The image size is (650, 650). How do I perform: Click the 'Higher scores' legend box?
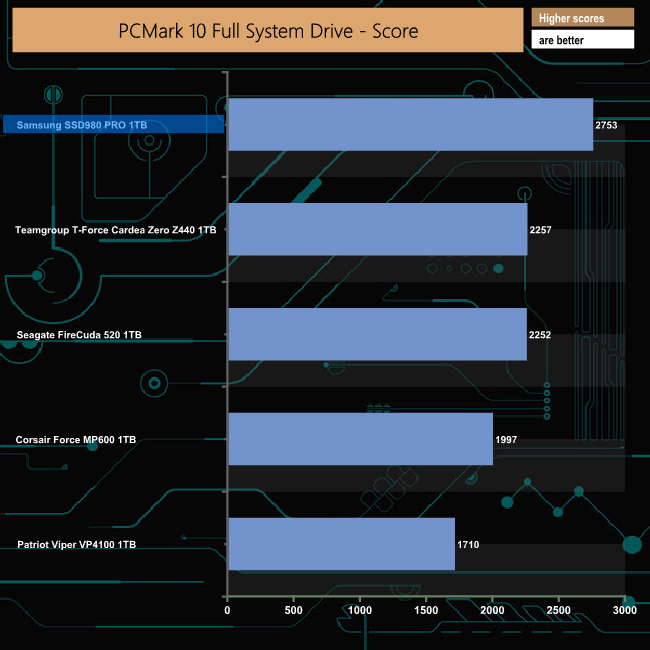pos(582,18)
